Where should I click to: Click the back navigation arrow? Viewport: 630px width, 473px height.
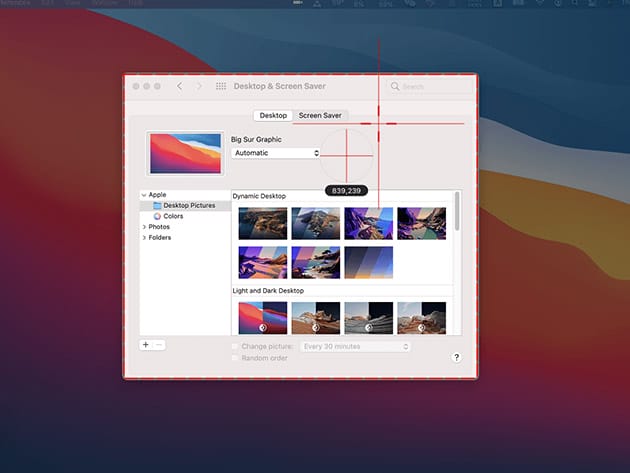point(179,87)
